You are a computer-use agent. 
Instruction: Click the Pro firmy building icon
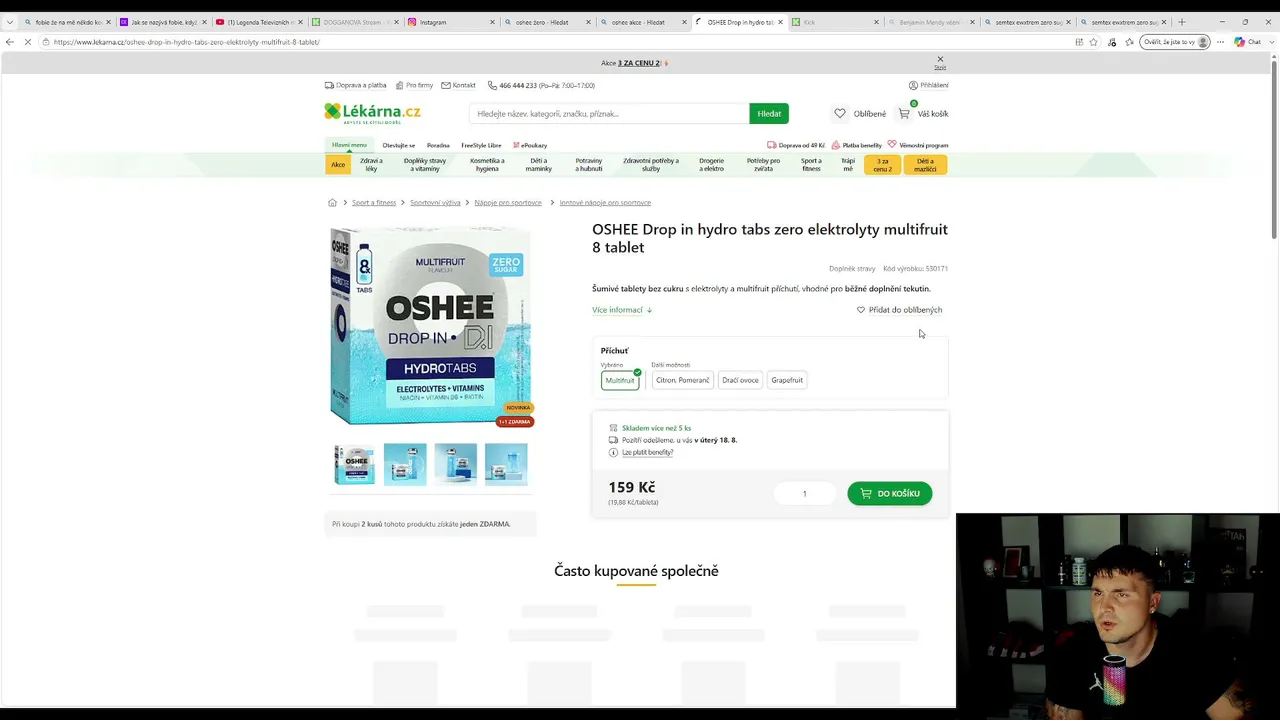(399, 85)
